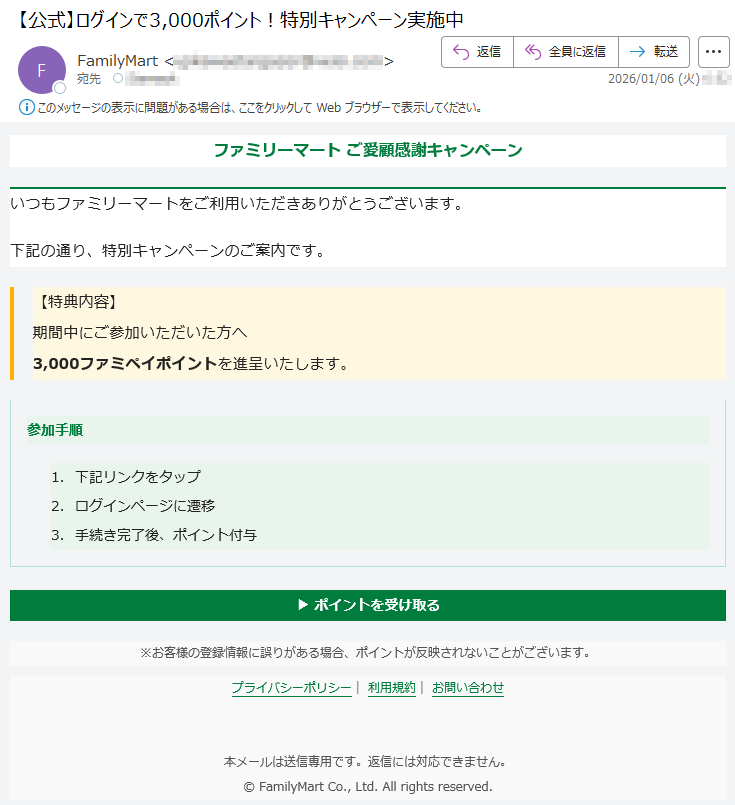This screenshot has height=805, width=735.
Task: Click the 参加手順 section header
Action: point(55,430)
